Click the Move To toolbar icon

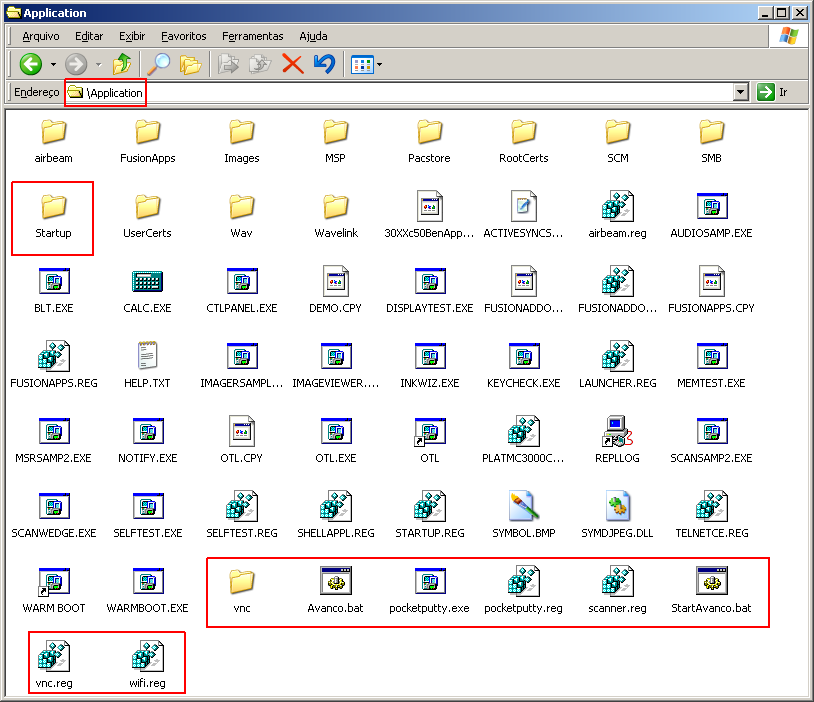click(x=228, y=64)
